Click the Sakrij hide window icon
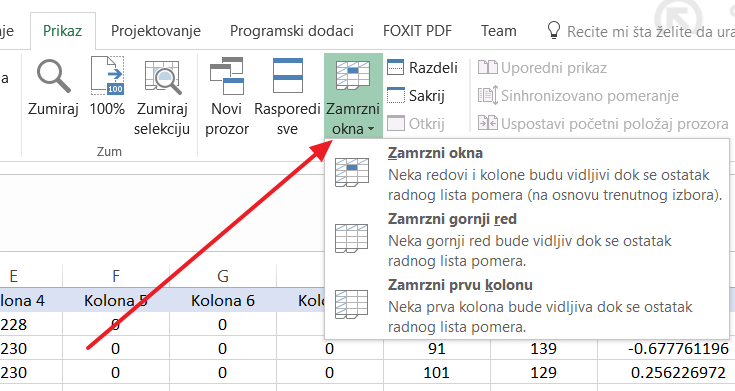This screenshot has height=391, width=735. pos(396,95)
